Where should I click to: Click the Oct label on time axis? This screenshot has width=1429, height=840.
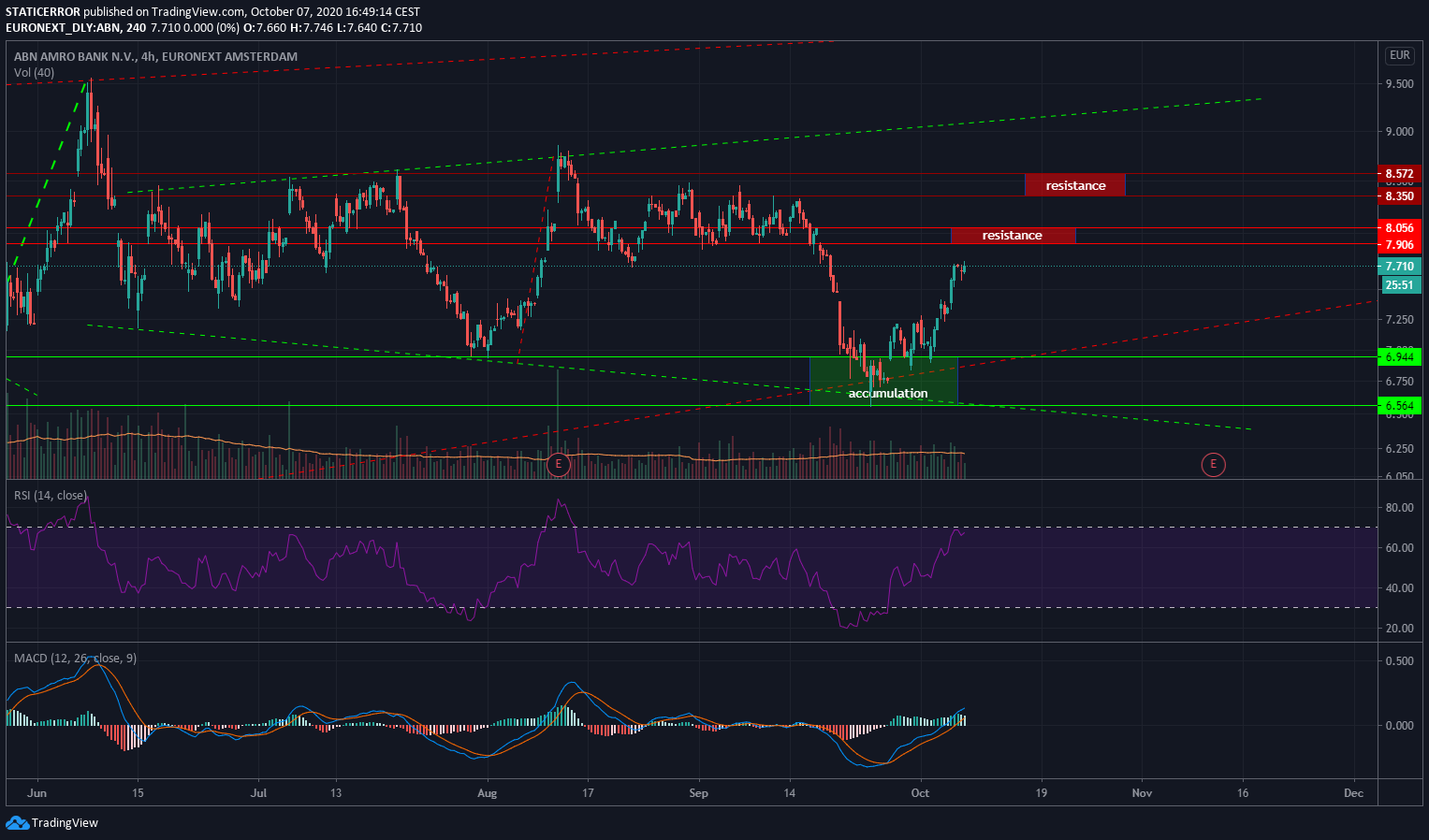pyautogui.click(x=921, y=793)
